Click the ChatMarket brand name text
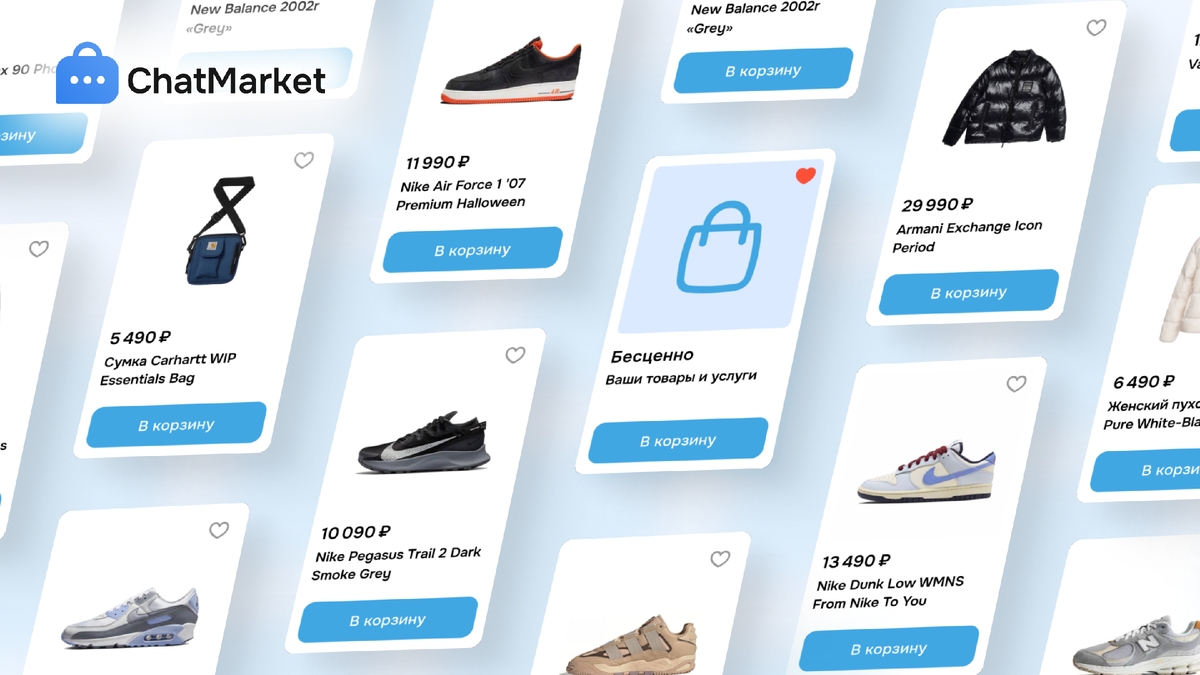This screenshot has height=675, width=1200. point(227,80)
